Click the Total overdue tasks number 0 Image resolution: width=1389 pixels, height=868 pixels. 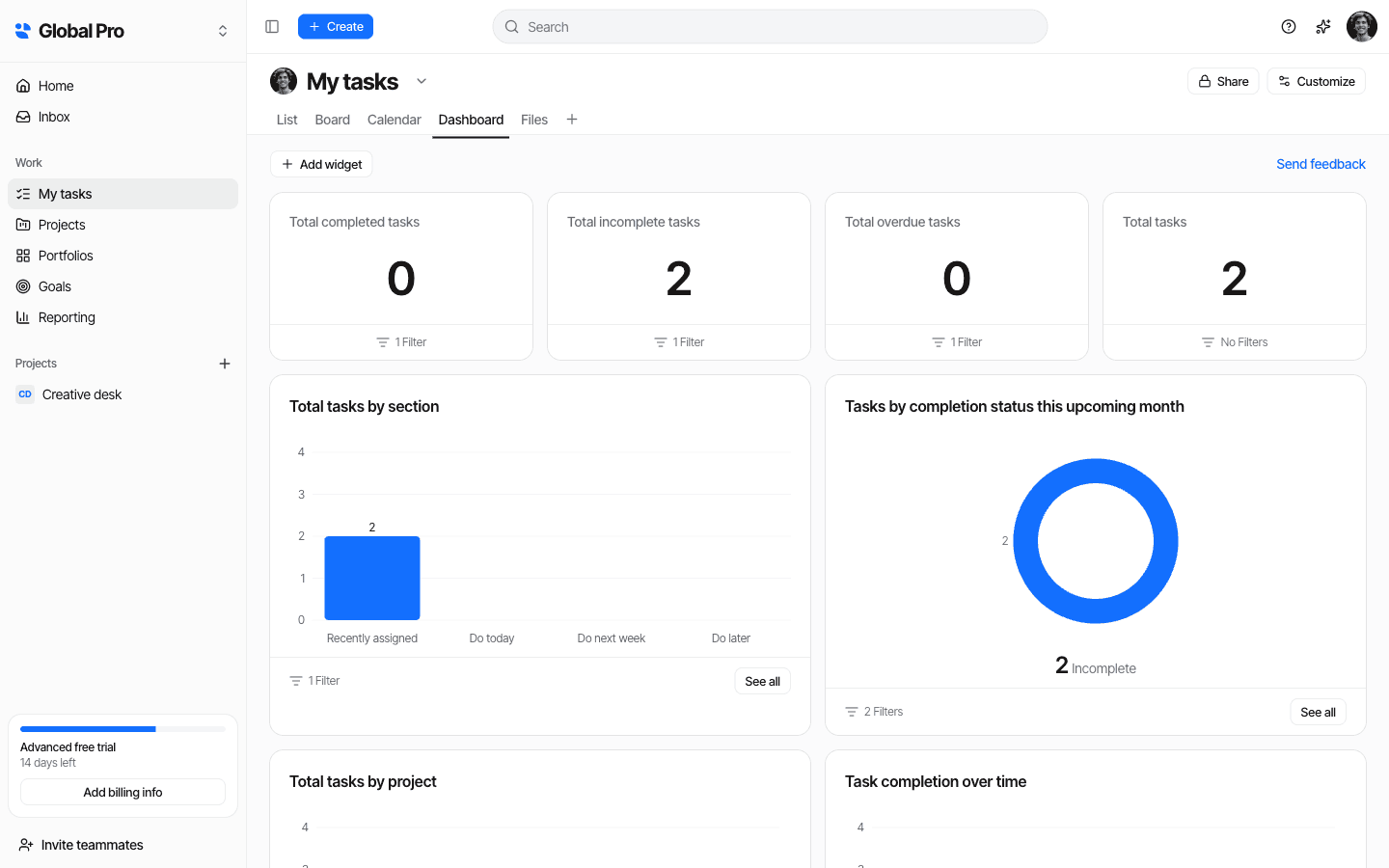coord(957,279)
